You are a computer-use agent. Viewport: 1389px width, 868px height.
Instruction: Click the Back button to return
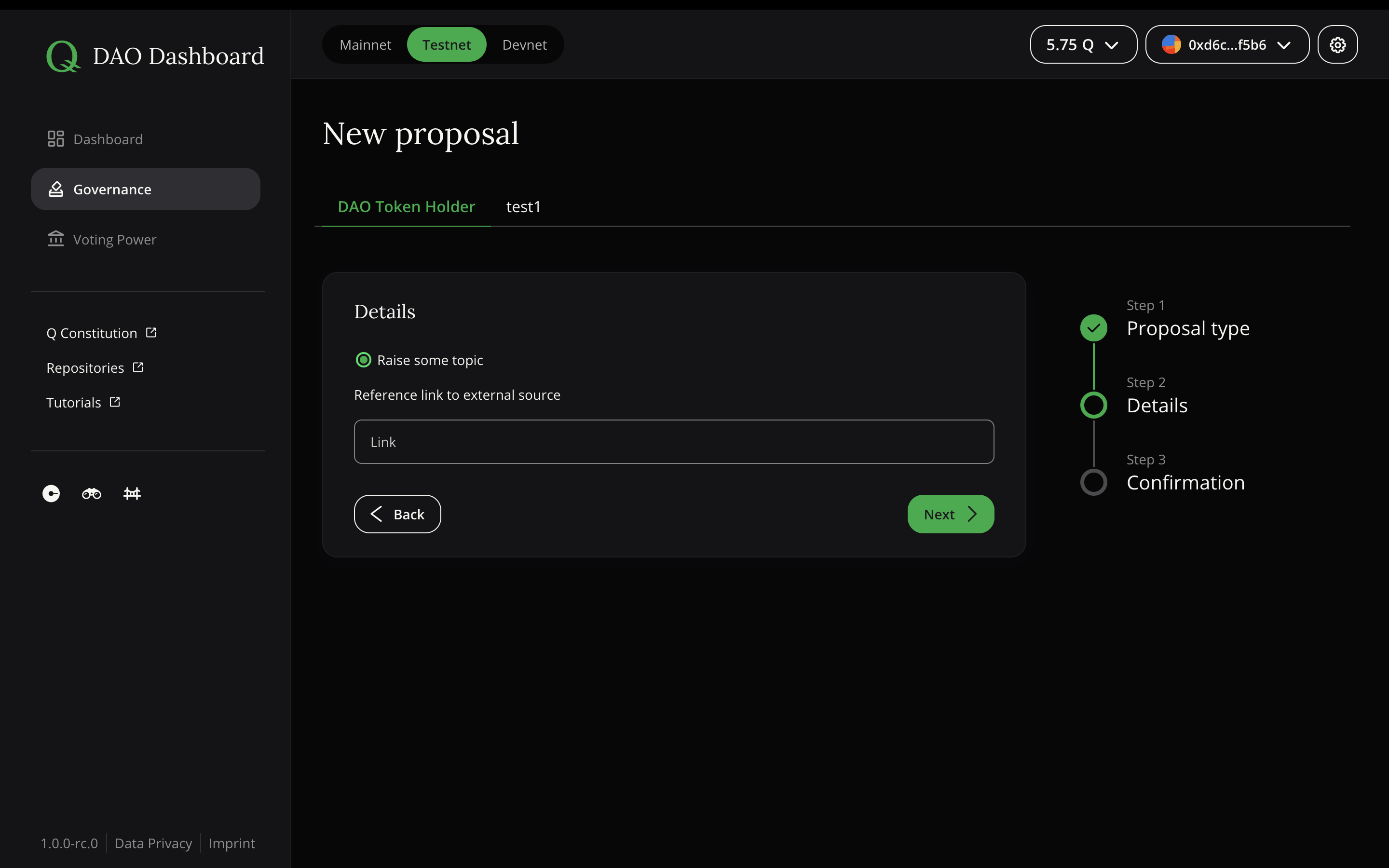pyautogui.click(x=397, y=514)
